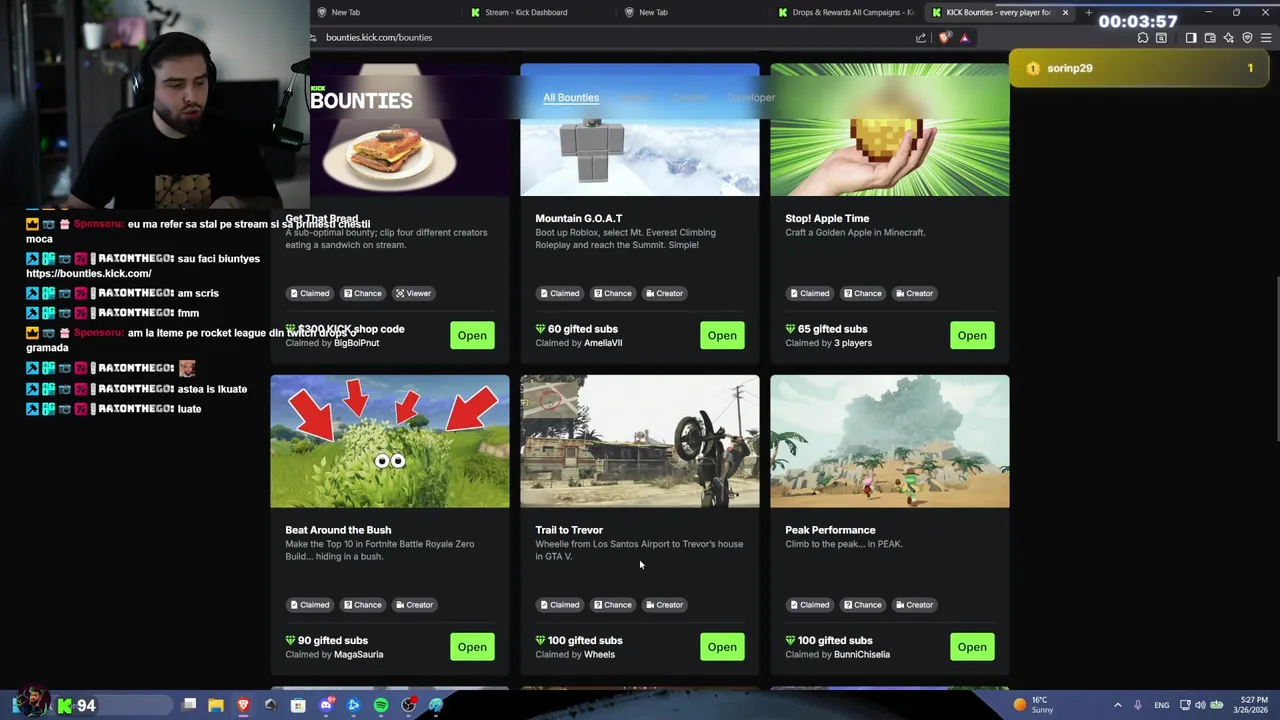Click Claimed tag on Peak Performance
1280x720 pixels.
click(x=809, y=604)
